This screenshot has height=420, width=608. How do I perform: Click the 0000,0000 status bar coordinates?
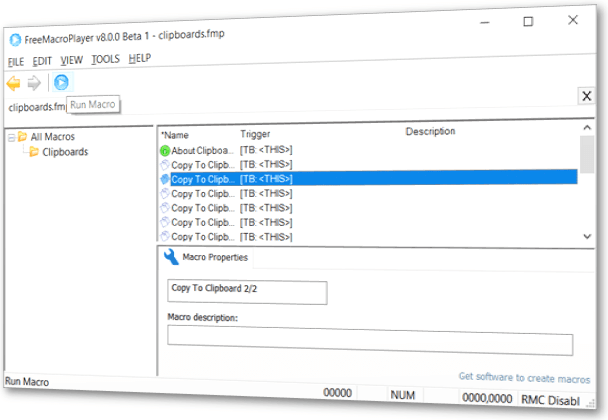pos(487,398)
